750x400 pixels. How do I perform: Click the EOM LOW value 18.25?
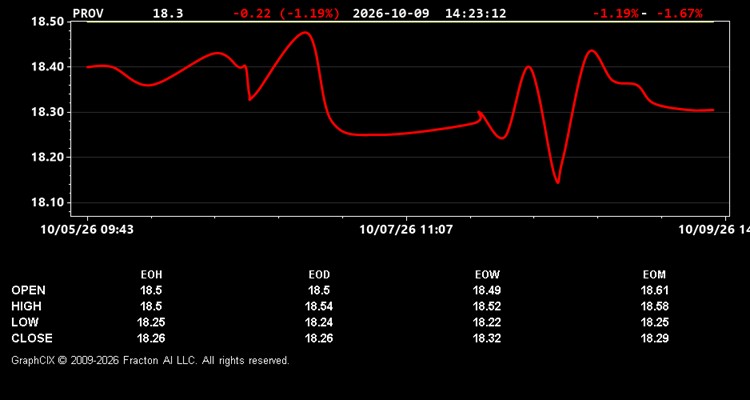[x=654, y=322]
